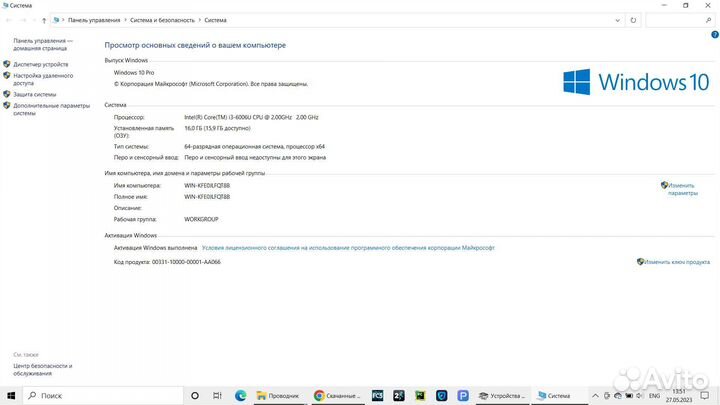Click the battery tray icon
This screenshot has height=405, width=720.
point(629,395)
